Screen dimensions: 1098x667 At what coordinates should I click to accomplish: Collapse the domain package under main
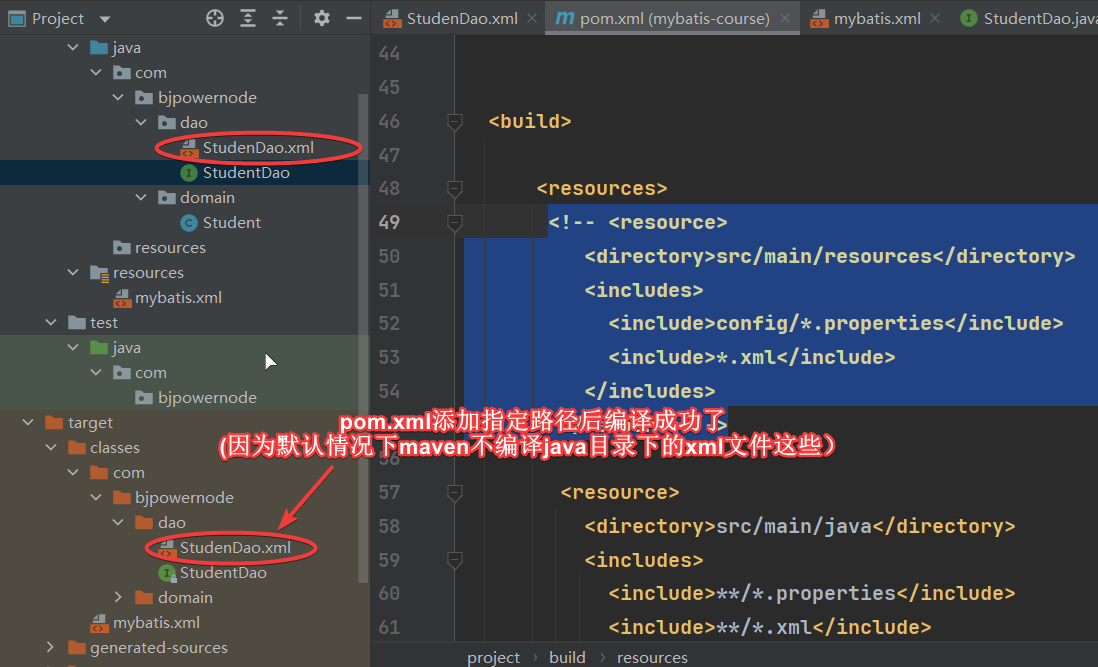141,197
